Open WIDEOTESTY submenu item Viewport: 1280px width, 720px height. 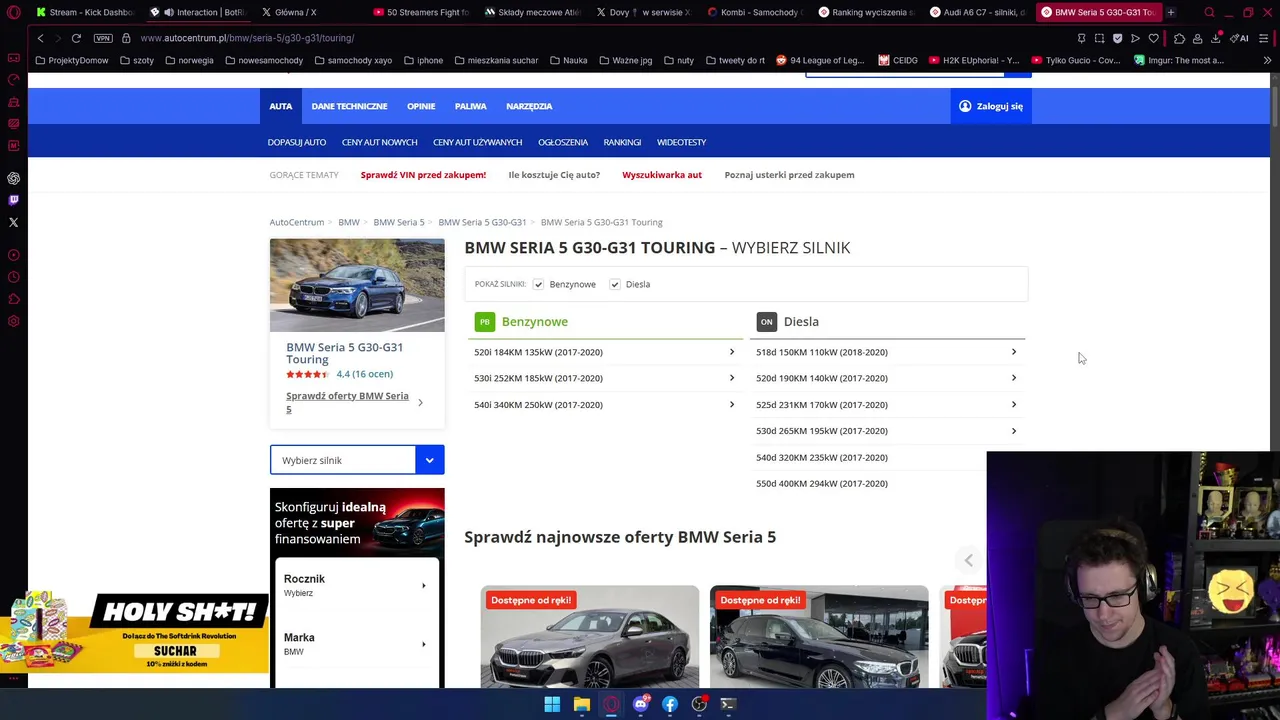(681, 142)
